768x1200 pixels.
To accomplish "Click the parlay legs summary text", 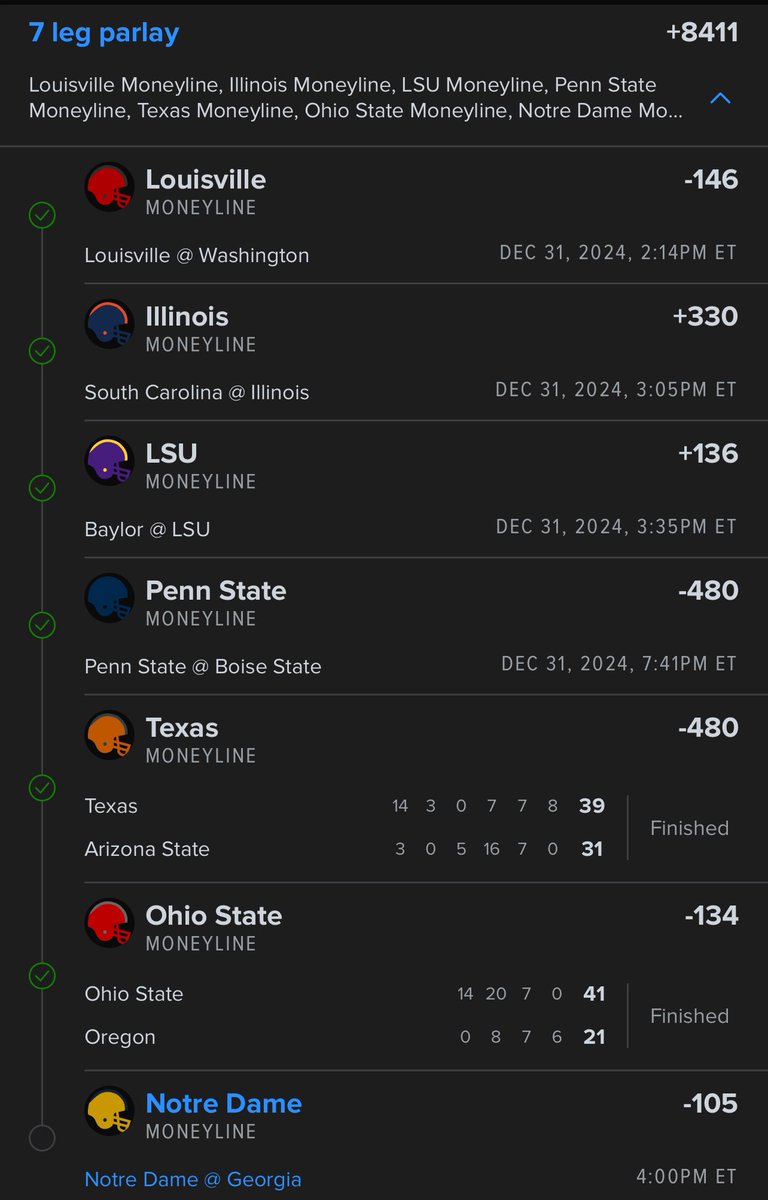I will click(357, 98).
